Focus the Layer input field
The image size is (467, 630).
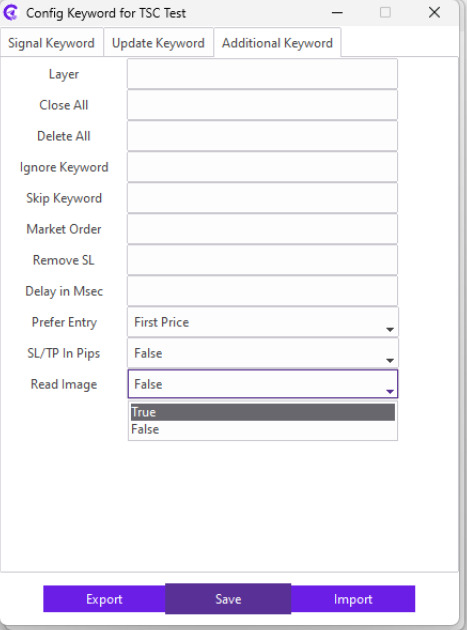pos(262,74)
